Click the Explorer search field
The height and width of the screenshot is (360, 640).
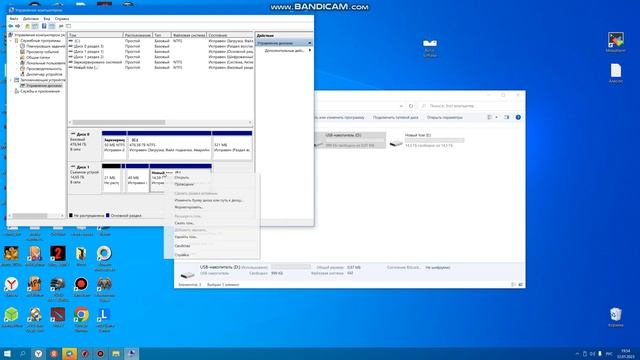tap(469, 106)
